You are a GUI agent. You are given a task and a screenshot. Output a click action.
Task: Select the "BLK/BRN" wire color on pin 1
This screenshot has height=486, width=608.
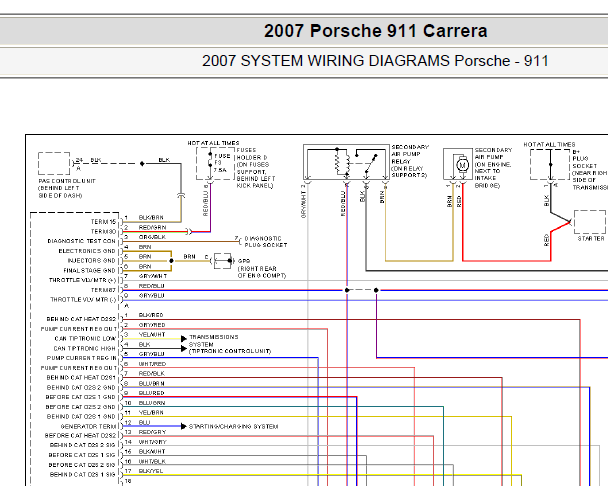coord(151,218)
